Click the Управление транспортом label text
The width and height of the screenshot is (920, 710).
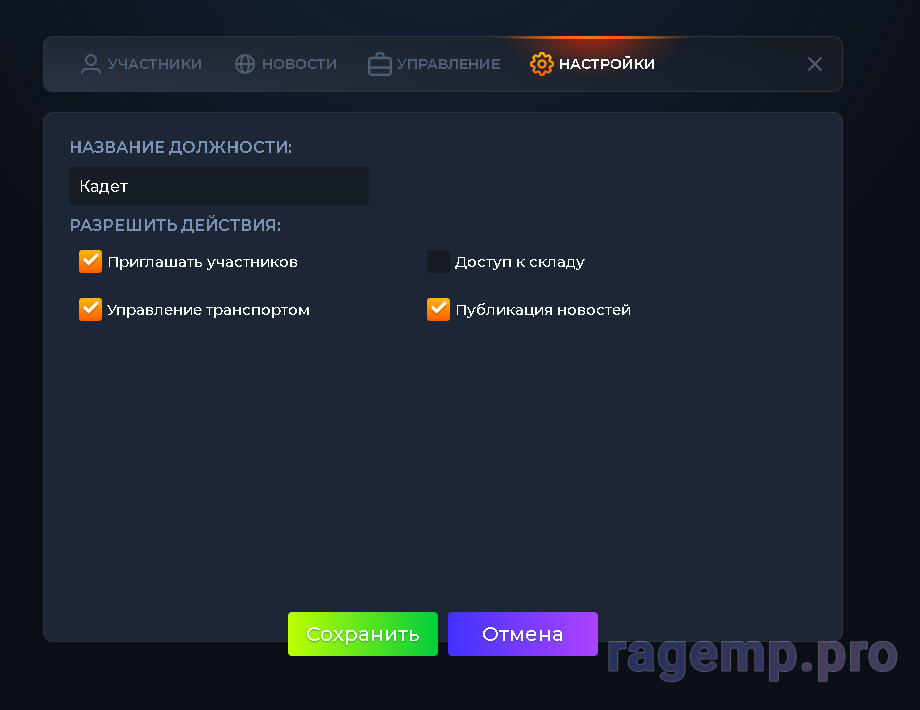tap(208, 310)
